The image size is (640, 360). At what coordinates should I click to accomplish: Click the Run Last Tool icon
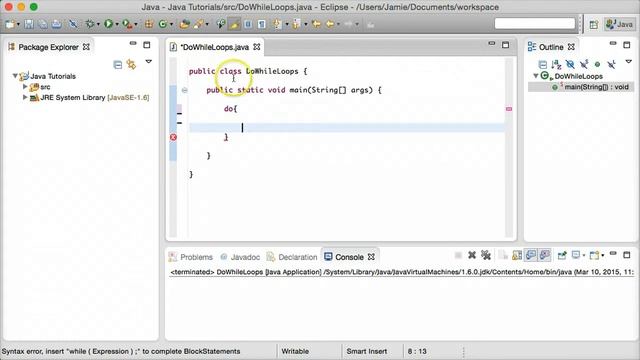[127, 24]
